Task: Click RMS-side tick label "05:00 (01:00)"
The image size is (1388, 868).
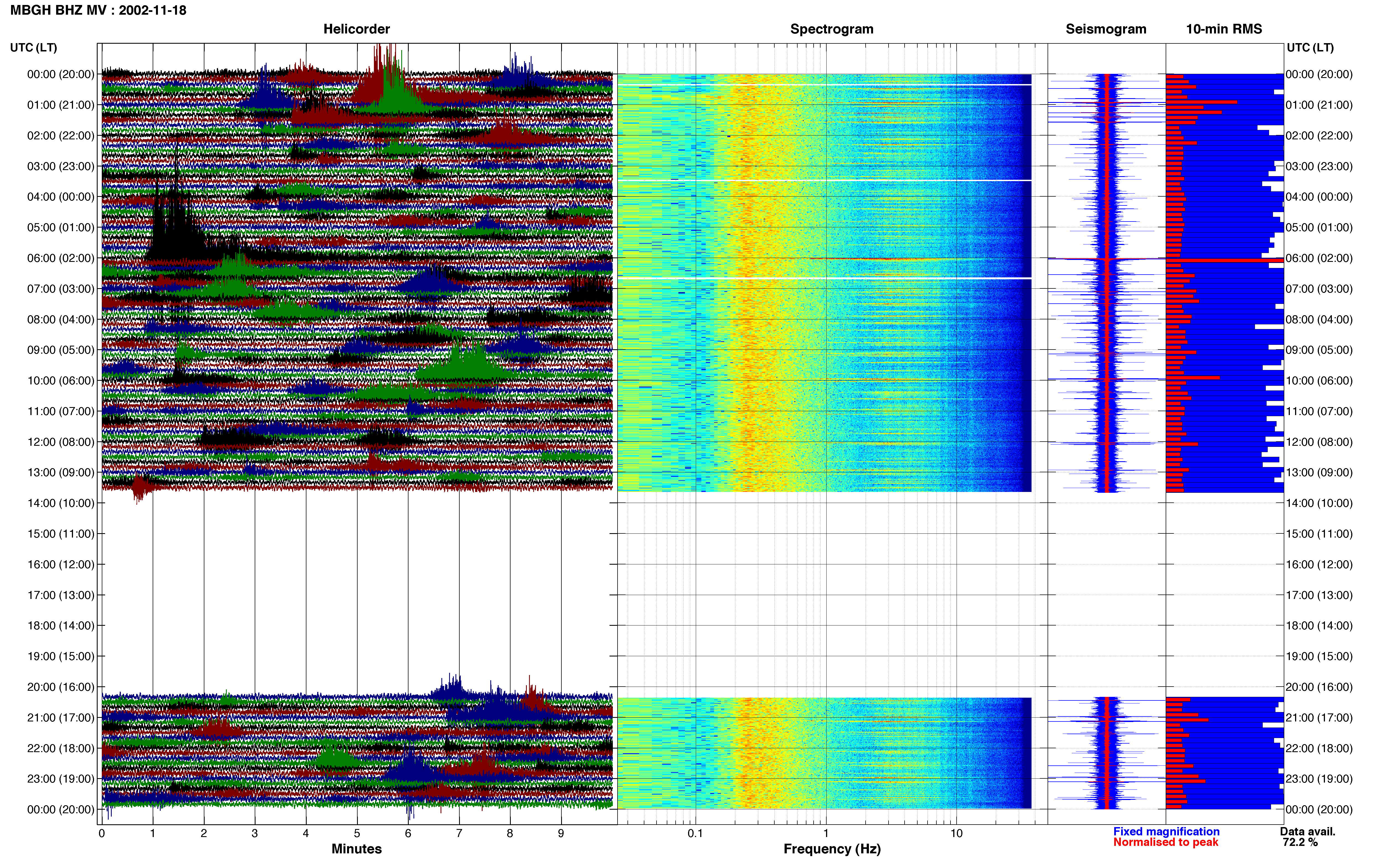Action: (1319, 227)
